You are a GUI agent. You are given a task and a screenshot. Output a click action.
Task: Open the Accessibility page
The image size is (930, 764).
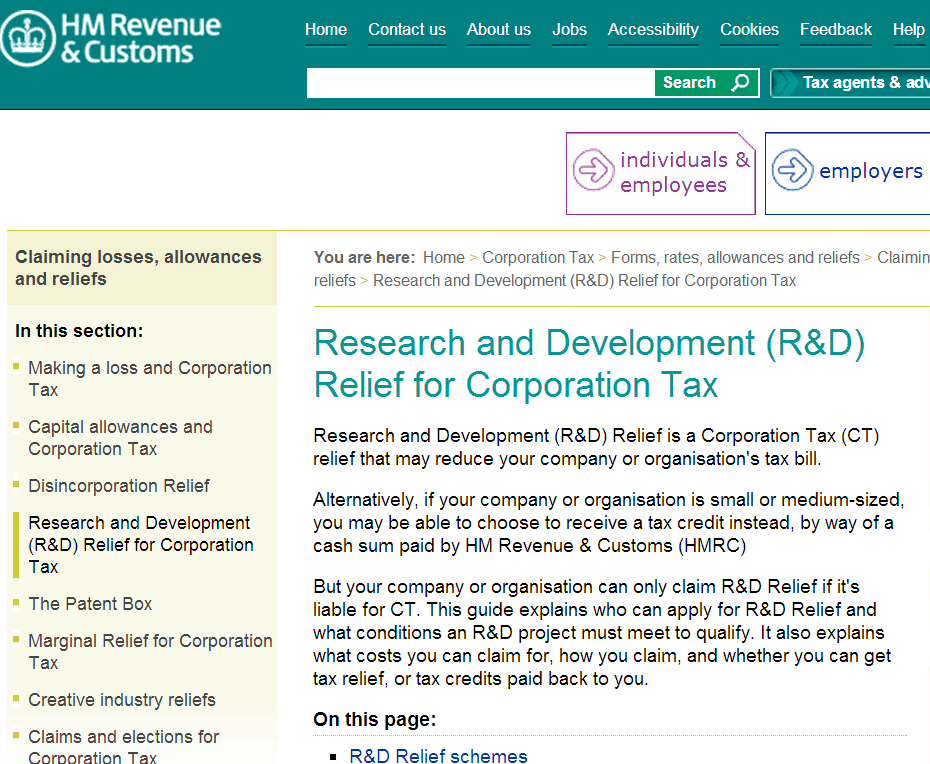653,30
